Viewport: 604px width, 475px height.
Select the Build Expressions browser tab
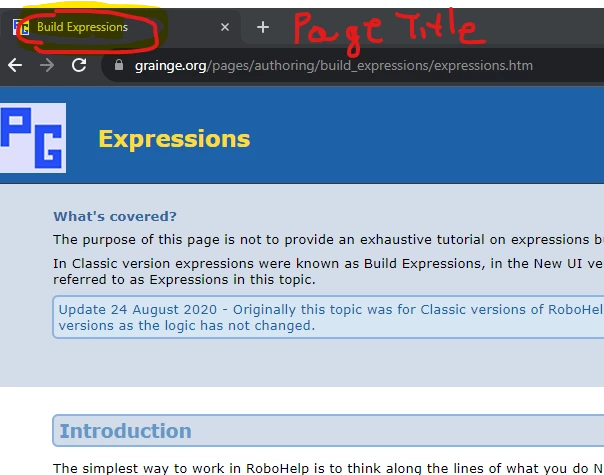120,27
